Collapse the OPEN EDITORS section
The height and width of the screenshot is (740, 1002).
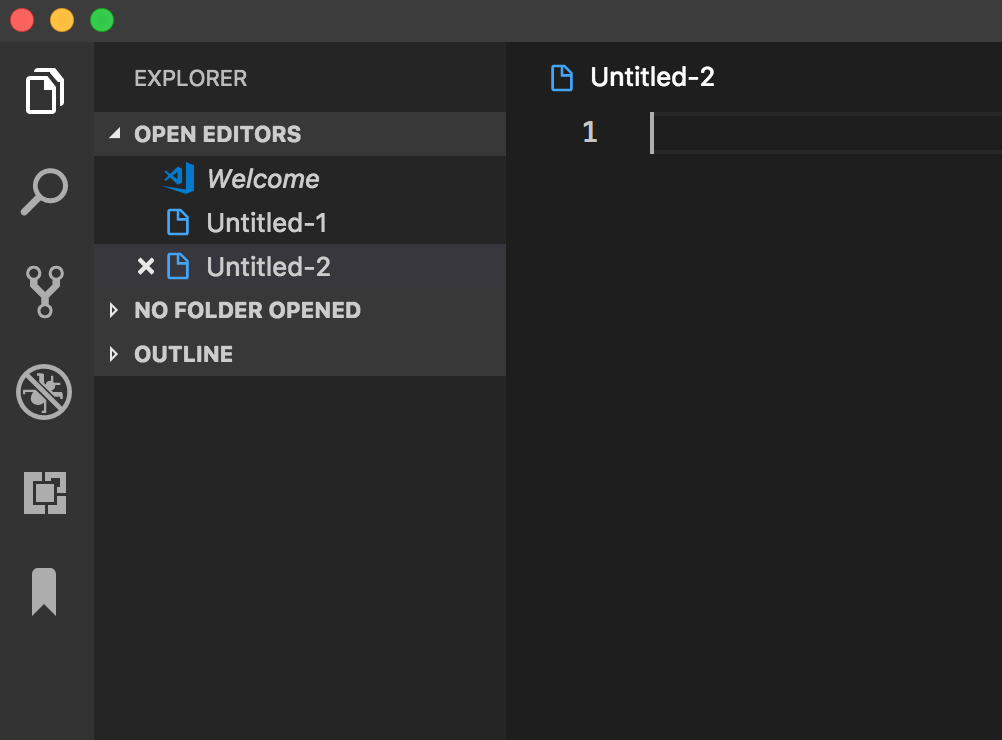click(x=114, y=133)
